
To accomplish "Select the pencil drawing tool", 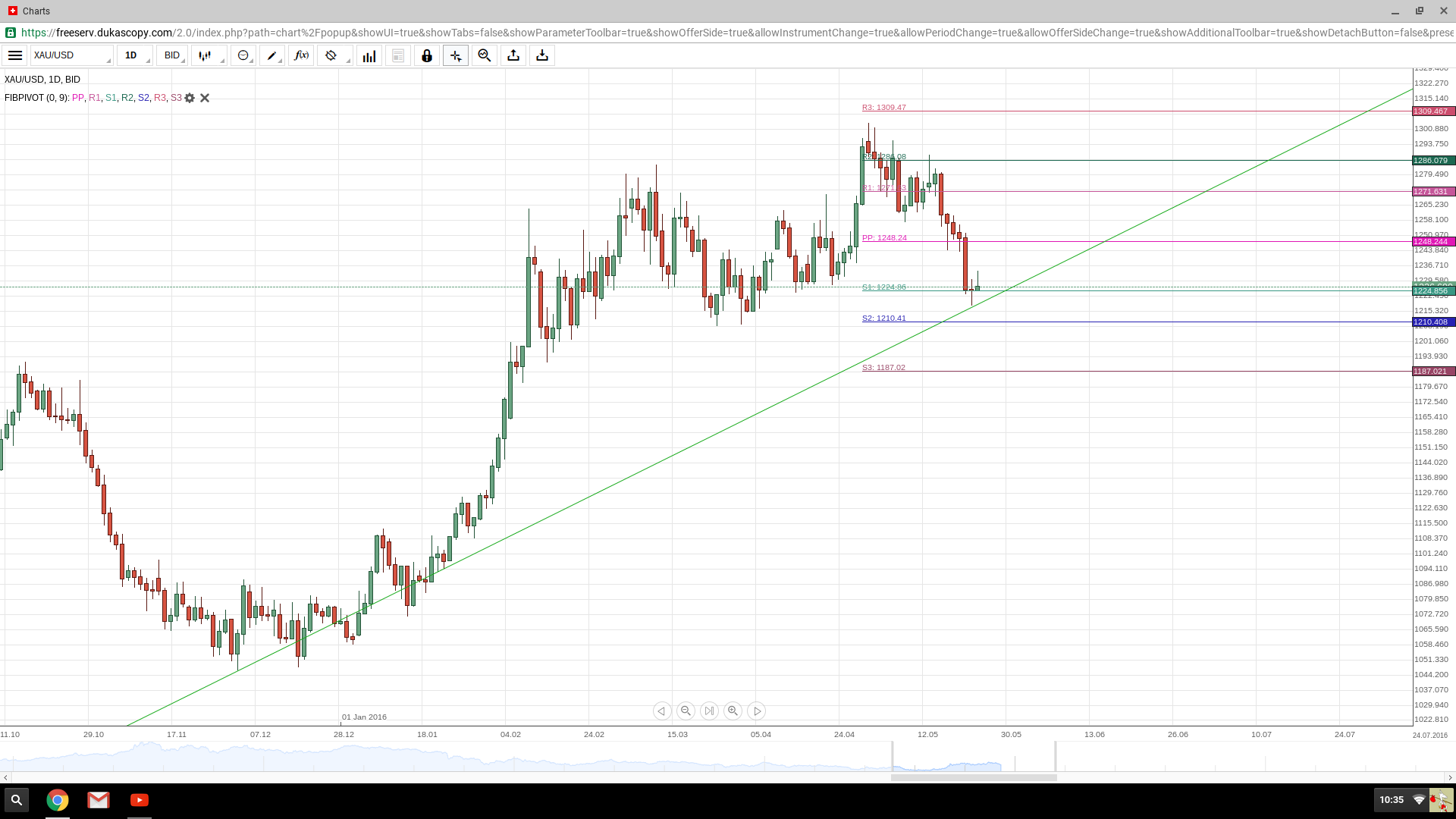I will click(x=271, y=55).
